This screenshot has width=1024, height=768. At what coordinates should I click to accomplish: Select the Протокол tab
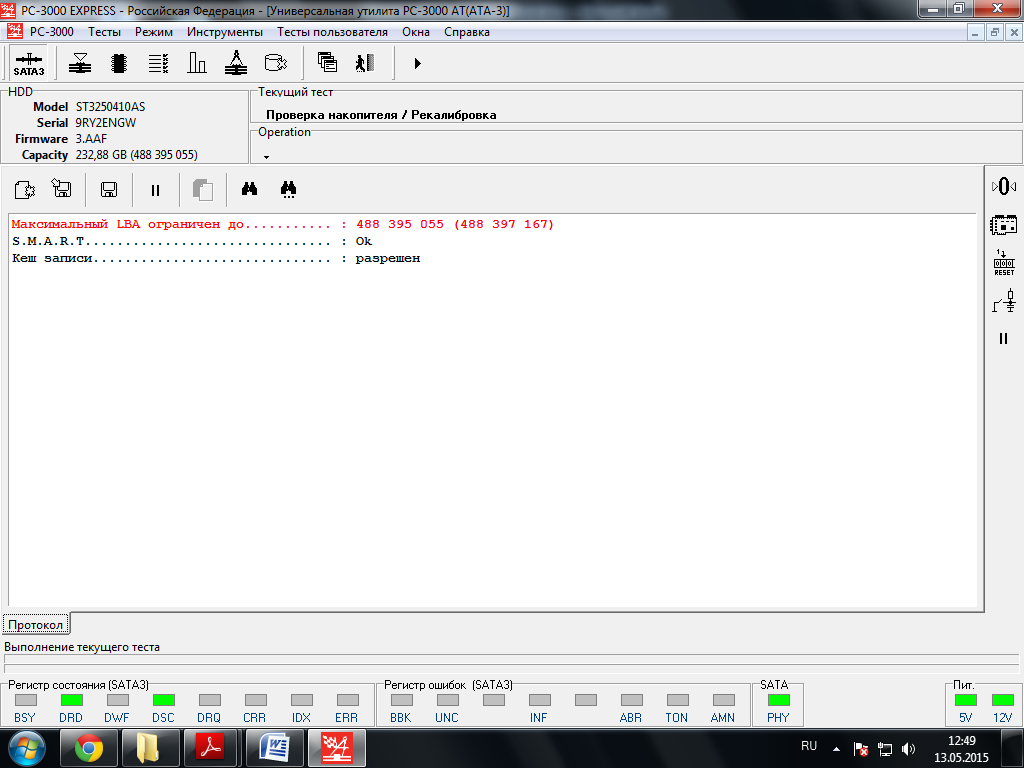tap(35, 625)
